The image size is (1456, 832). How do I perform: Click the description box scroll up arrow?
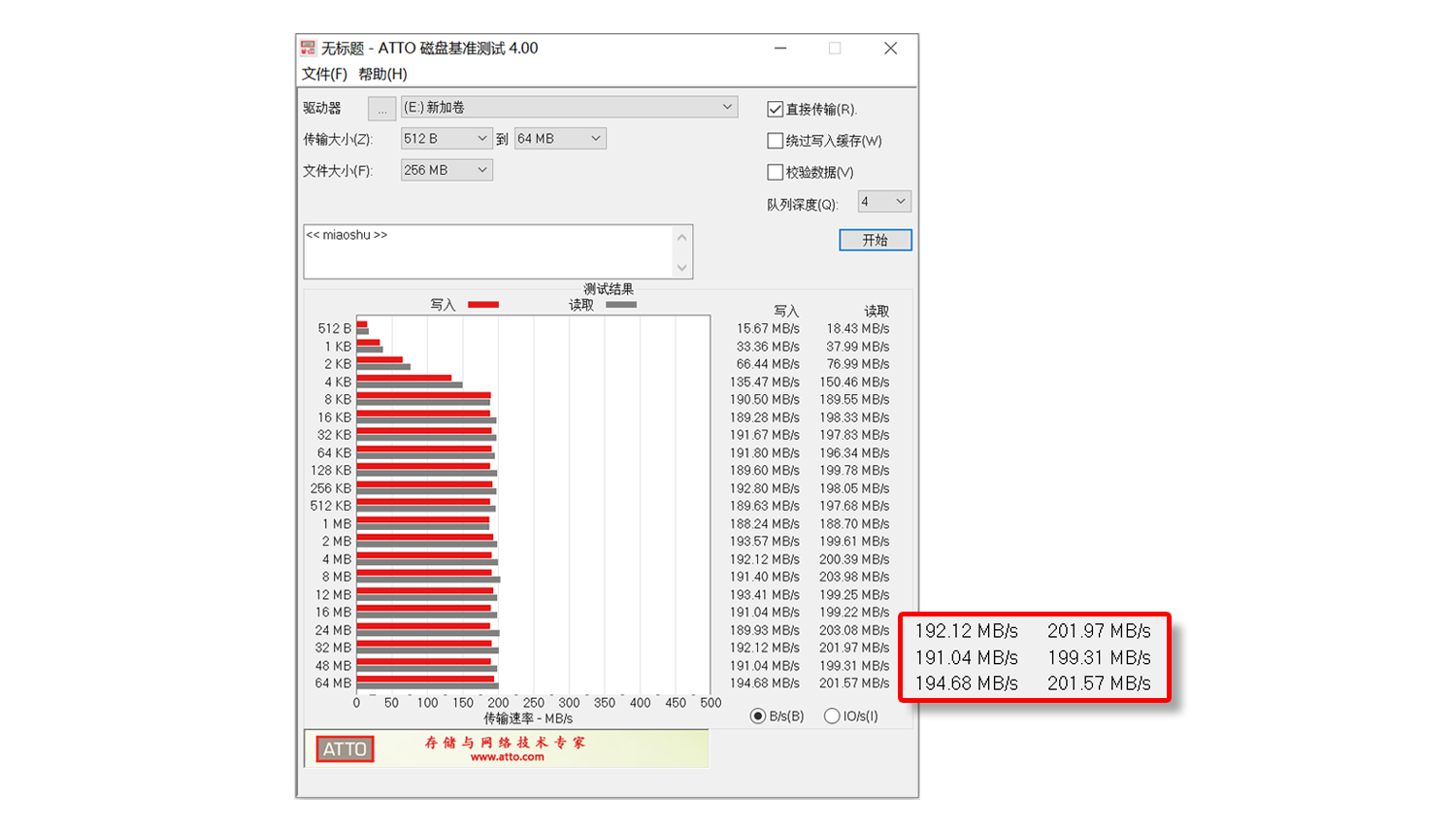(x=682, y=237)
